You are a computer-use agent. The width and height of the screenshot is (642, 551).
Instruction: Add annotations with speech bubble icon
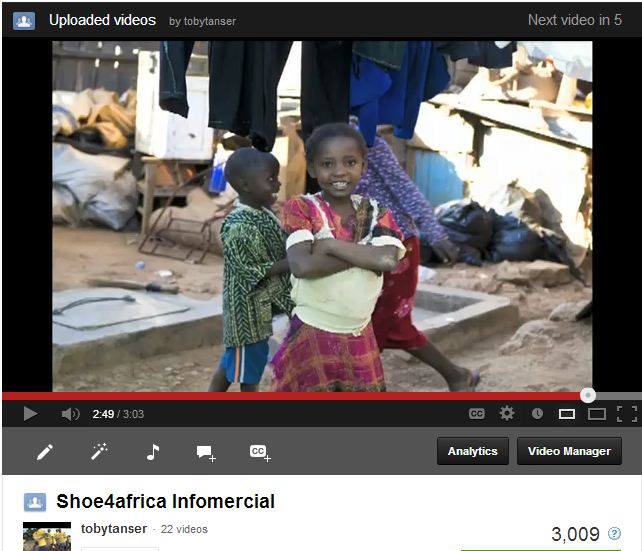pos(206,453)
